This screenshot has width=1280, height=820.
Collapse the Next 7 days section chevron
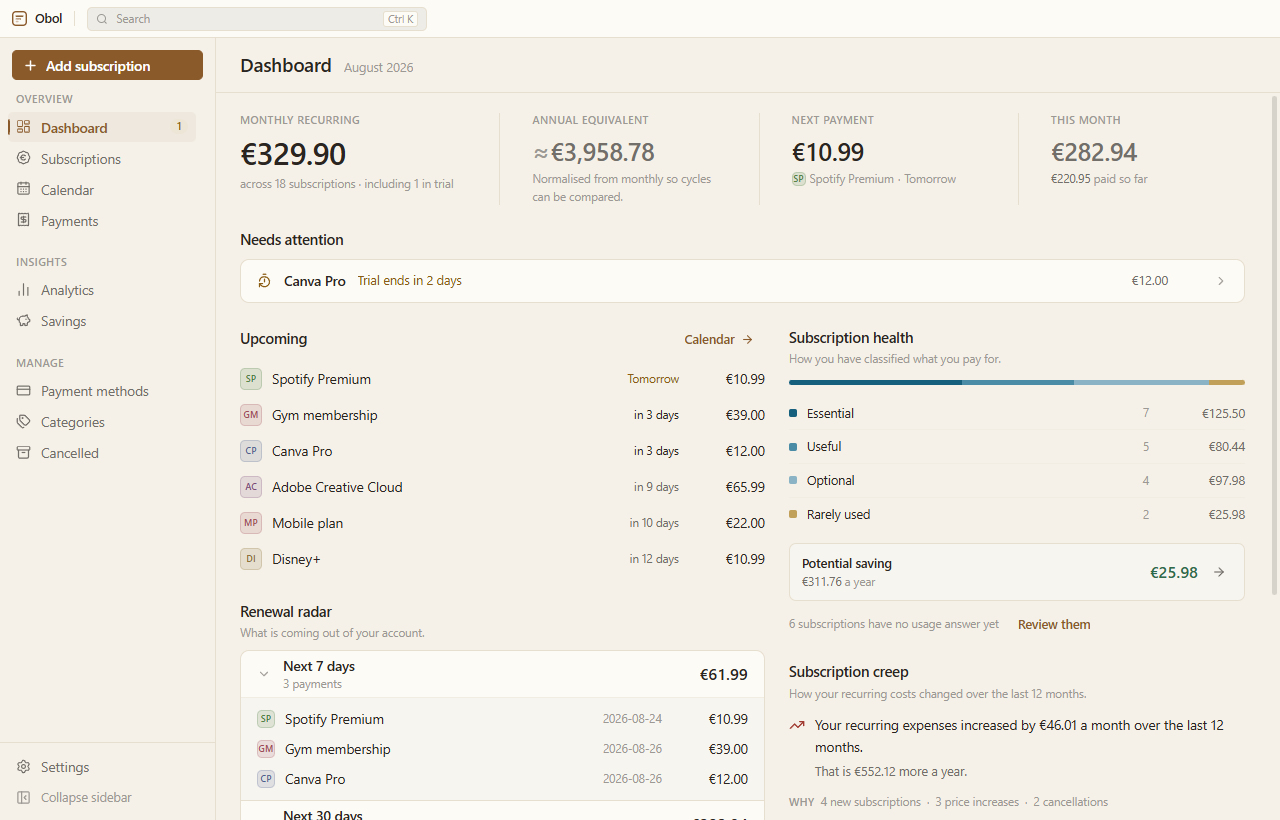(x=264, y=674)
